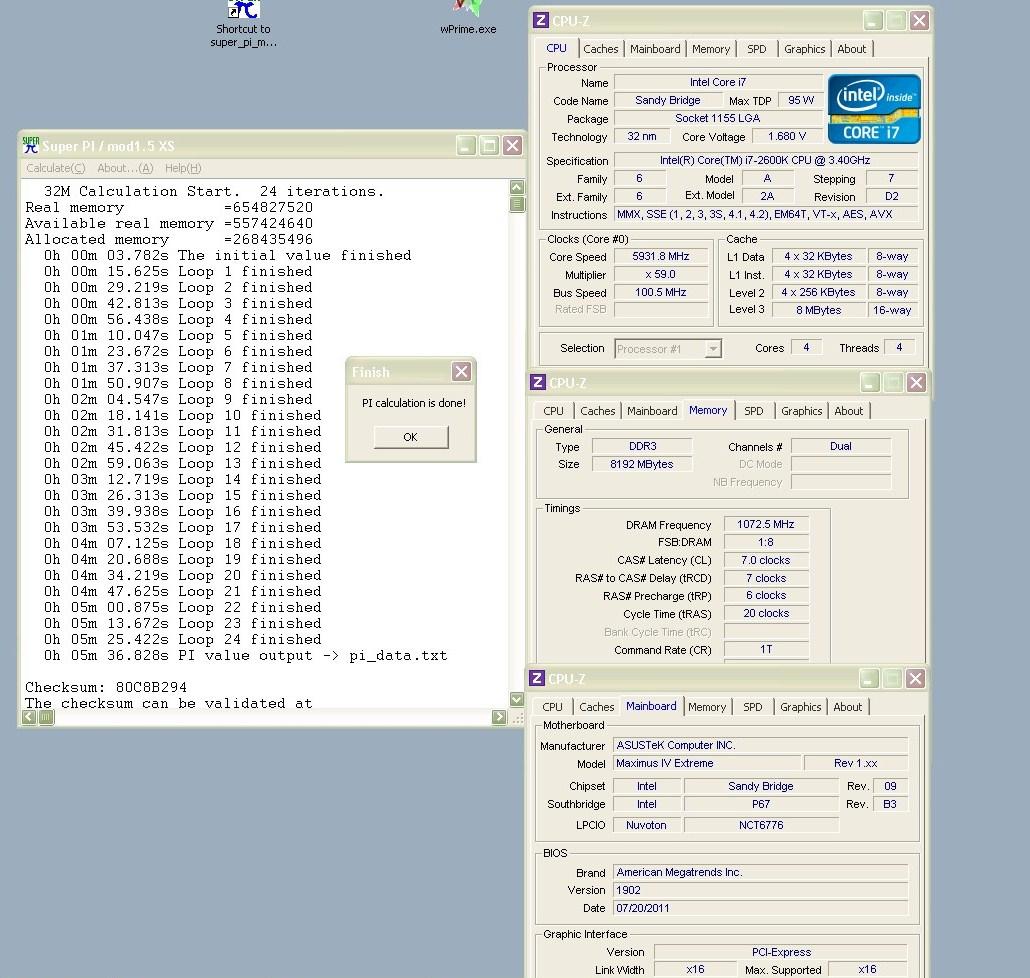
Task: Click the FSB:DRAM ratio value 1:8
Action: pos(766,542)
